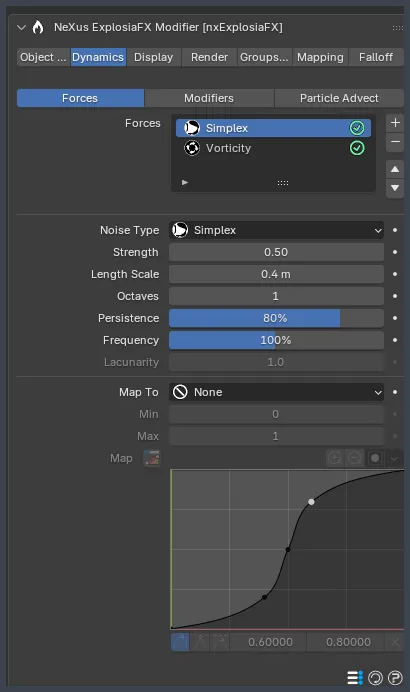Expand the forces list filter triangle
Image resolution: width=410 pixels, height=692 pixels.
185,182
